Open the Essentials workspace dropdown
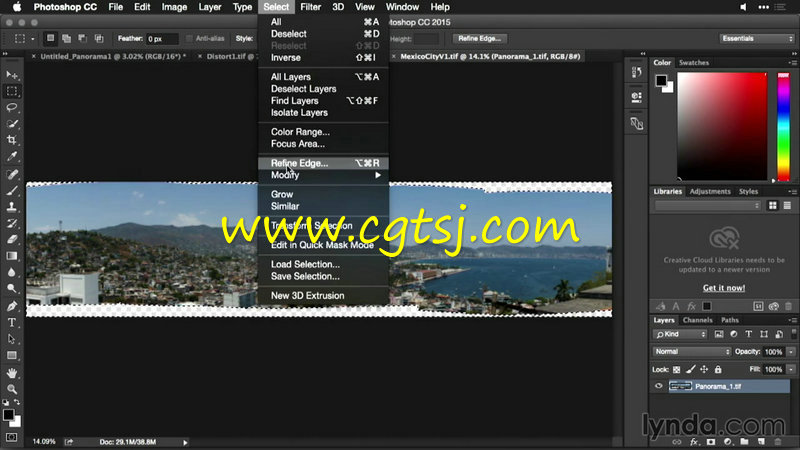This screenshot has width=800, height=450. pyautogui.click(x=757, y=39)
